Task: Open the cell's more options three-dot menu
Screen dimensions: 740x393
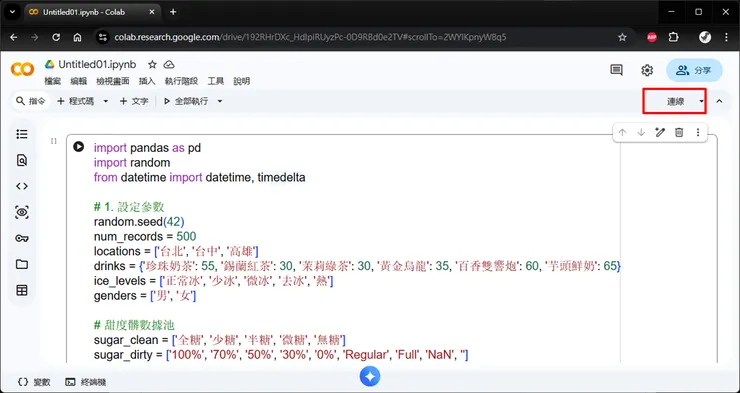Action: (698, 133)
